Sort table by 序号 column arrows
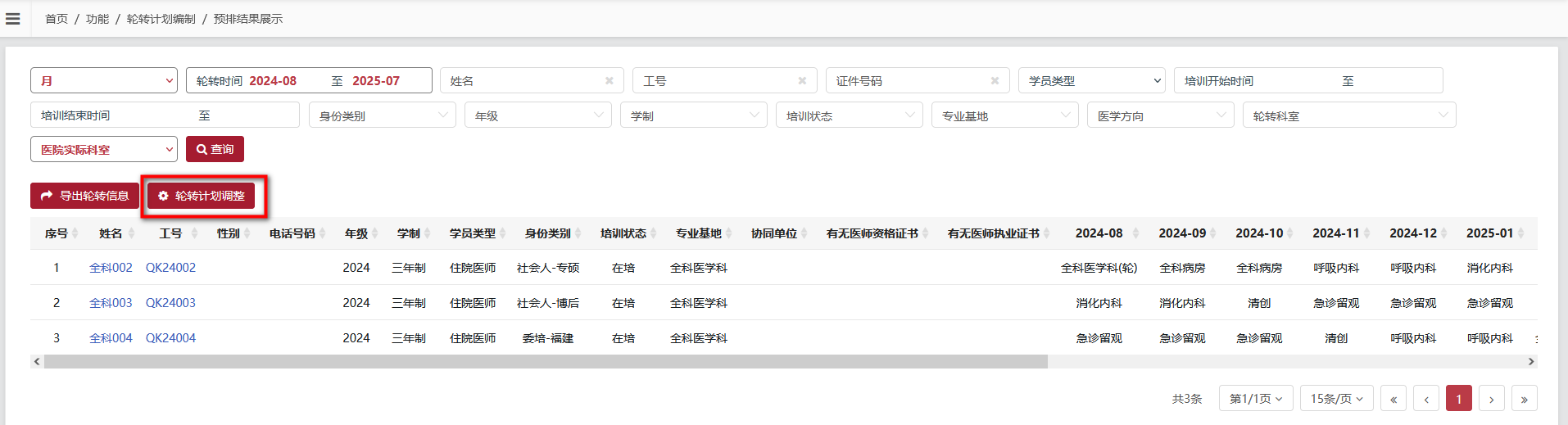 coord(75,233)
